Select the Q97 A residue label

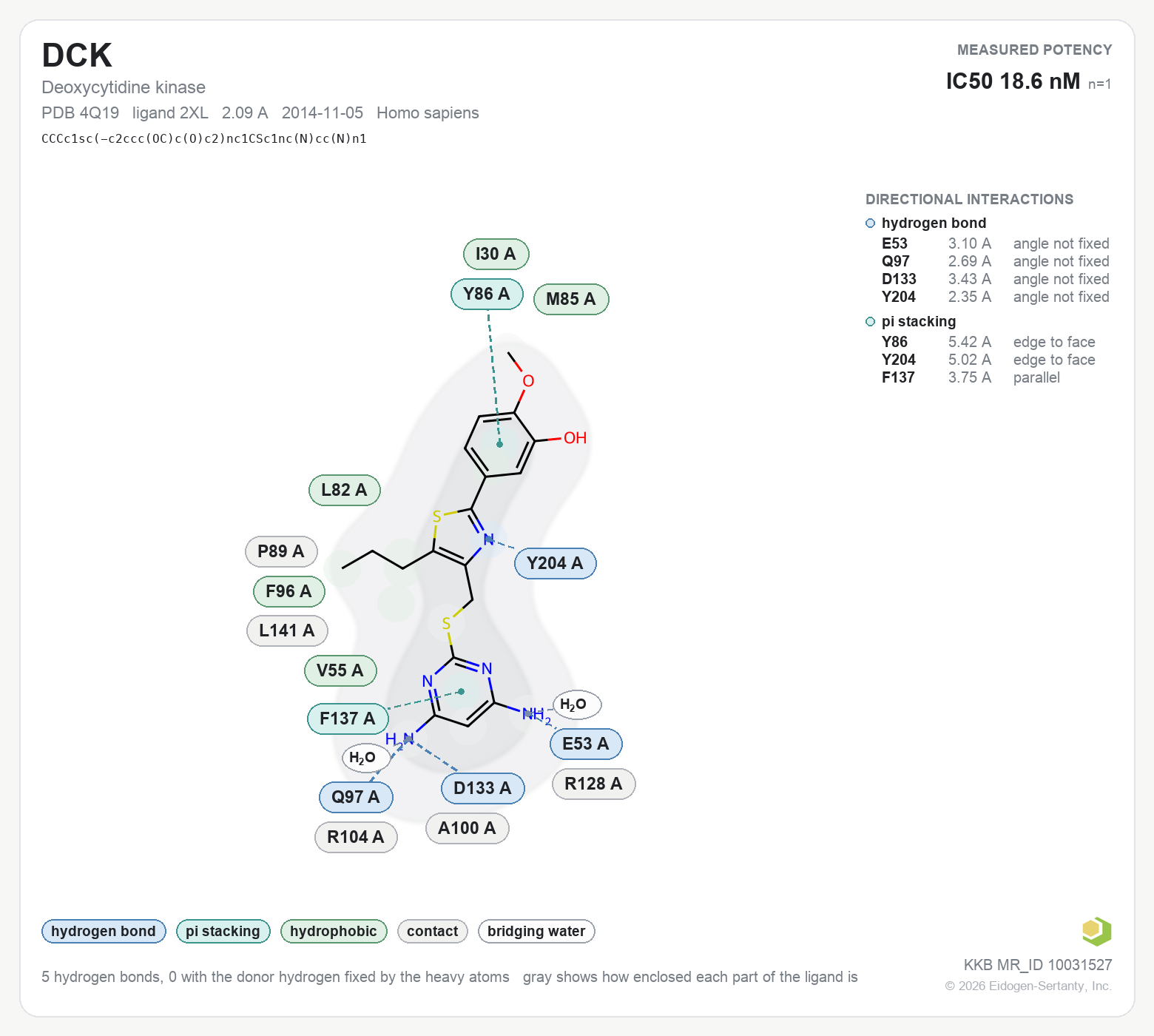pos(356,797)
